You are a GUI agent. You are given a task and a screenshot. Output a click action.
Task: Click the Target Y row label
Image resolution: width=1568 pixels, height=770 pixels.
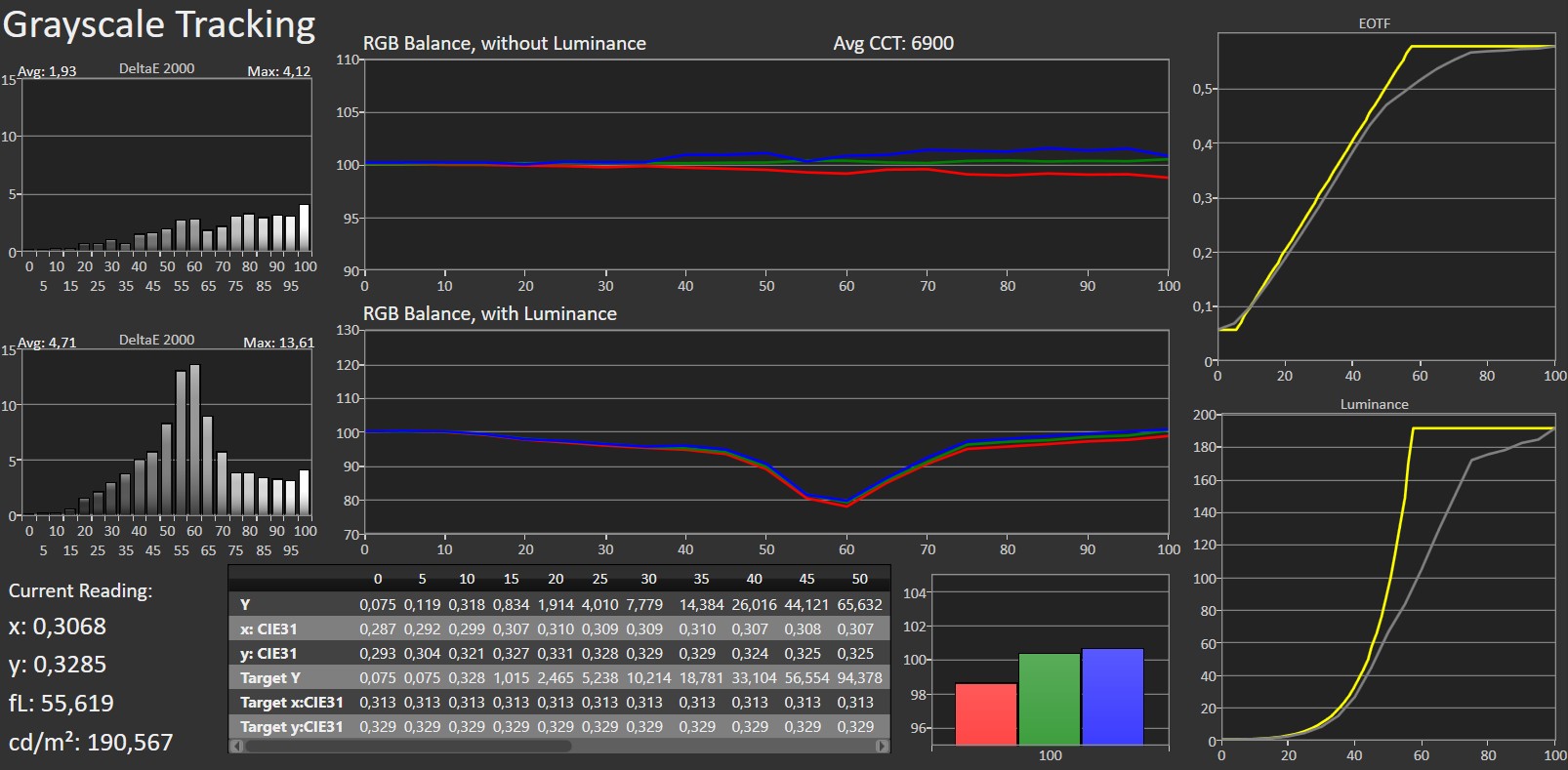(270, 678)
